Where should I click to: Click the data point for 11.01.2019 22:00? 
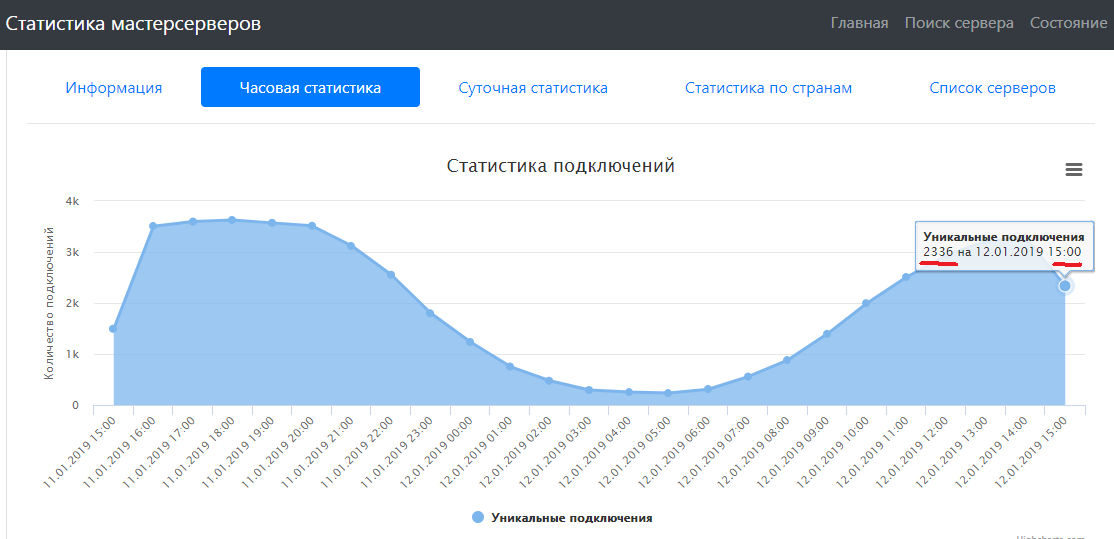pyautogui.click(x=391, y=275)
